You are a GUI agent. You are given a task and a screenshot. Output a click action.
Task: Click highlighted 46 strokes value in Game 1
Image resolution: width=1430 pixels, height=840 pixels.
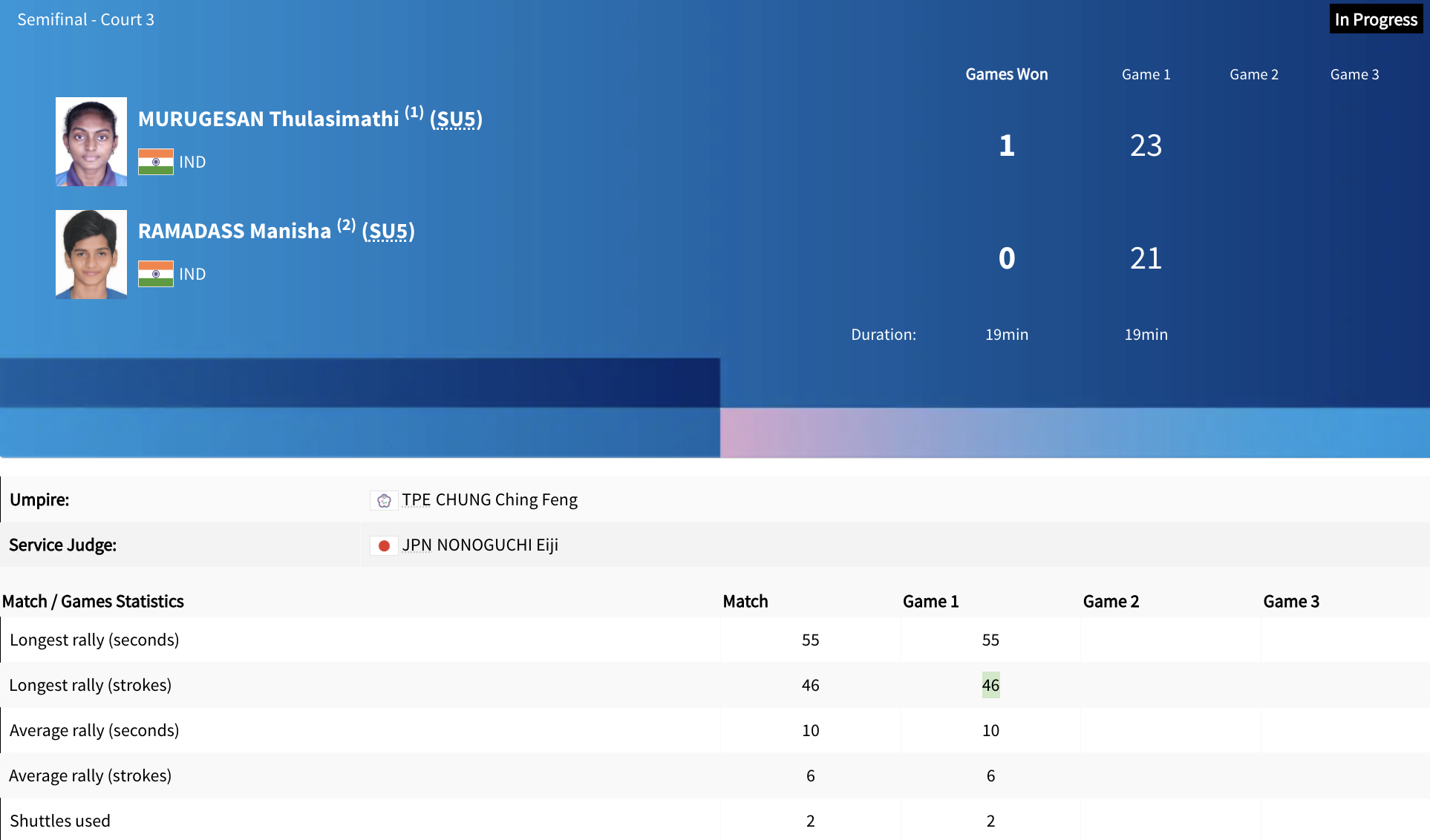[x=990, y=685]
